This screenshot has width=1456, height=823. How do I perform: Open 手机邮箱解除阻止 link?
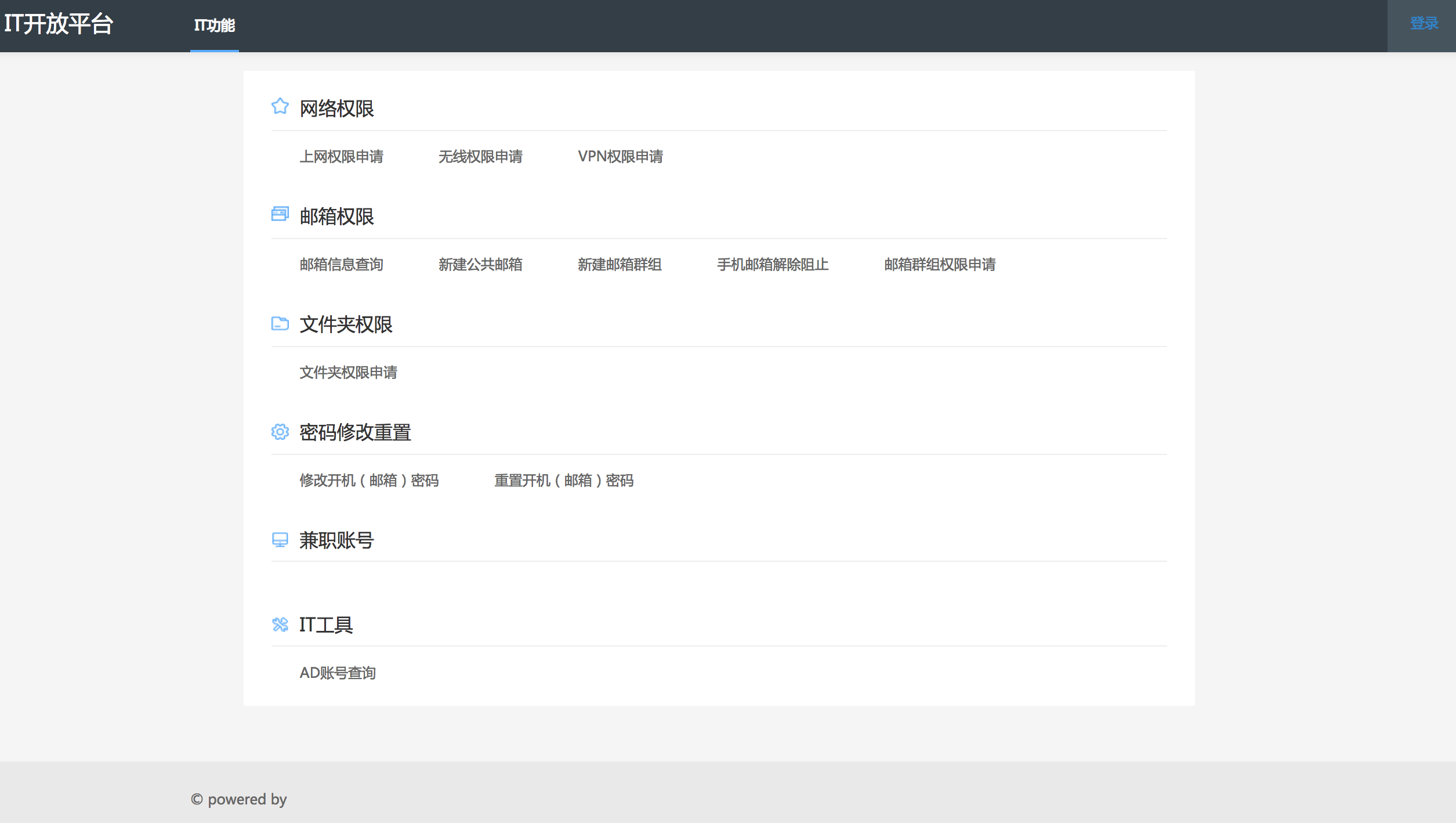tap(773, 265)
